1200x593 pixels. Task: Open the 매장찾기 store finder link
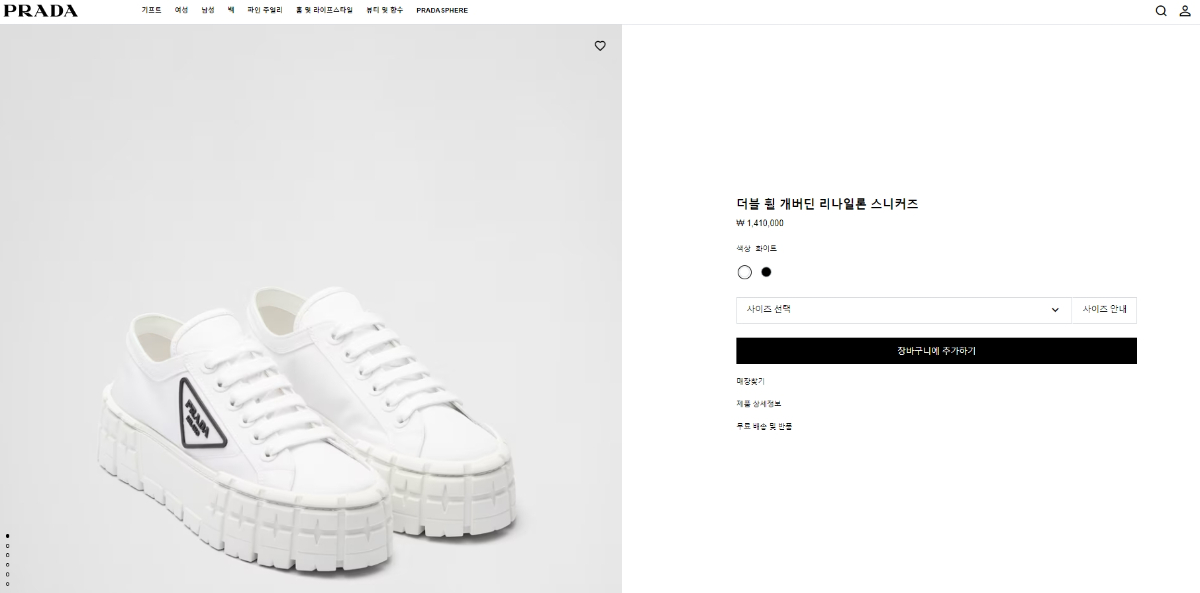click(x=751, y=381)
